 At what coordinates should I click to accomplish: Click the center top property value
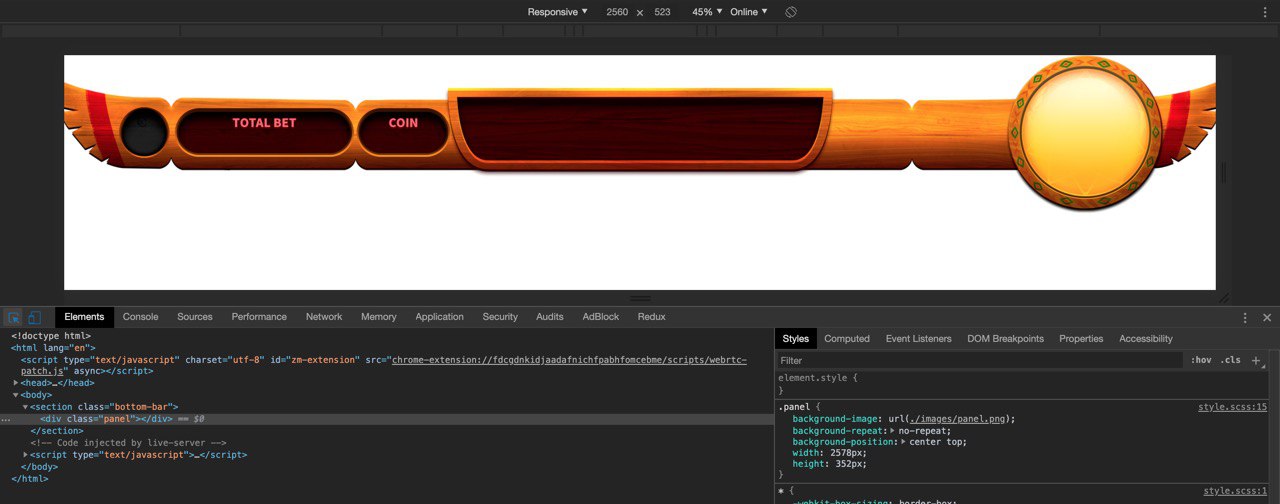click(x=938, y=442)
